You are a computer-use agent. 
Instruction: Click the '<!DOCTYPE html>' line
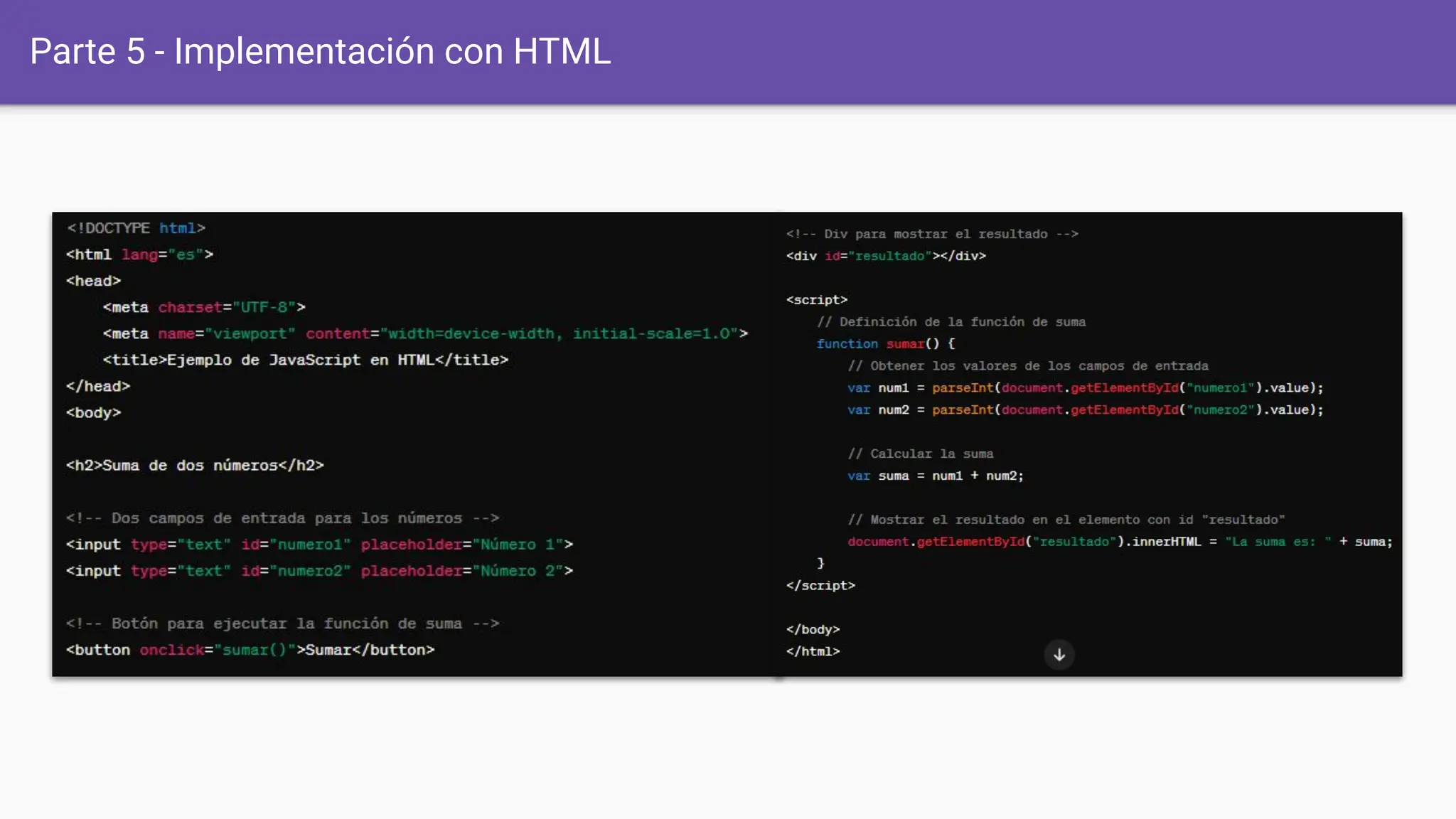[136, 228]
